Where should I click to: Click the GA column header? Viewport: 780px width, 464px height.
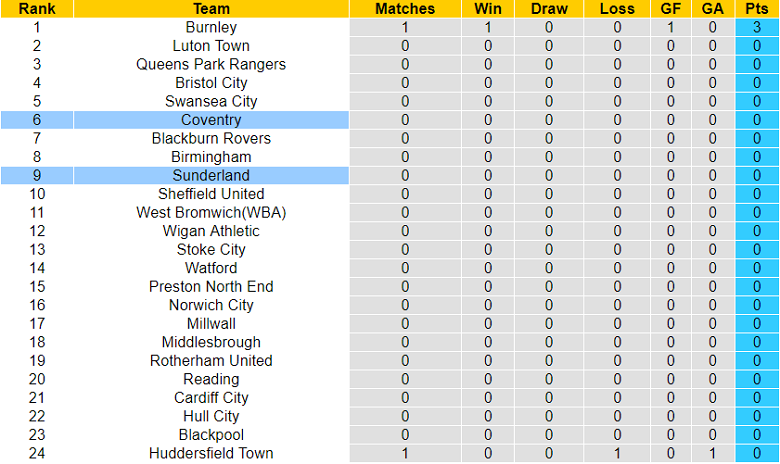[x=712, y=9]
